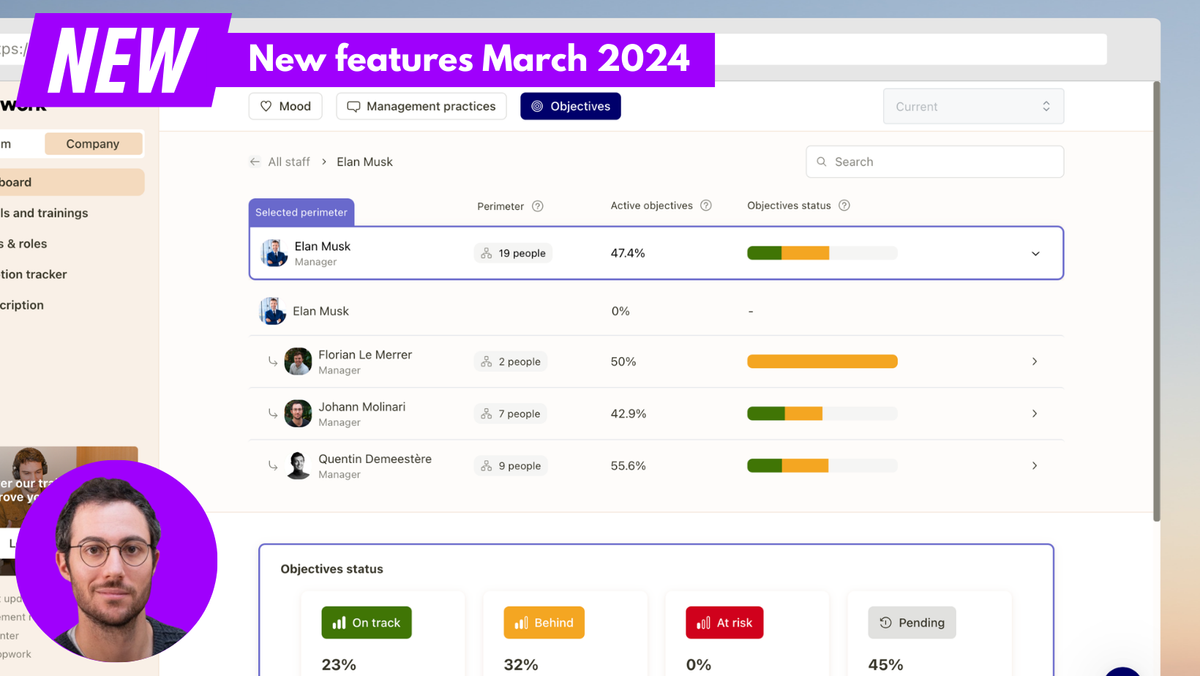Click the people icon on the 19 people badge

pyautogui.click(x=486, y=253)
